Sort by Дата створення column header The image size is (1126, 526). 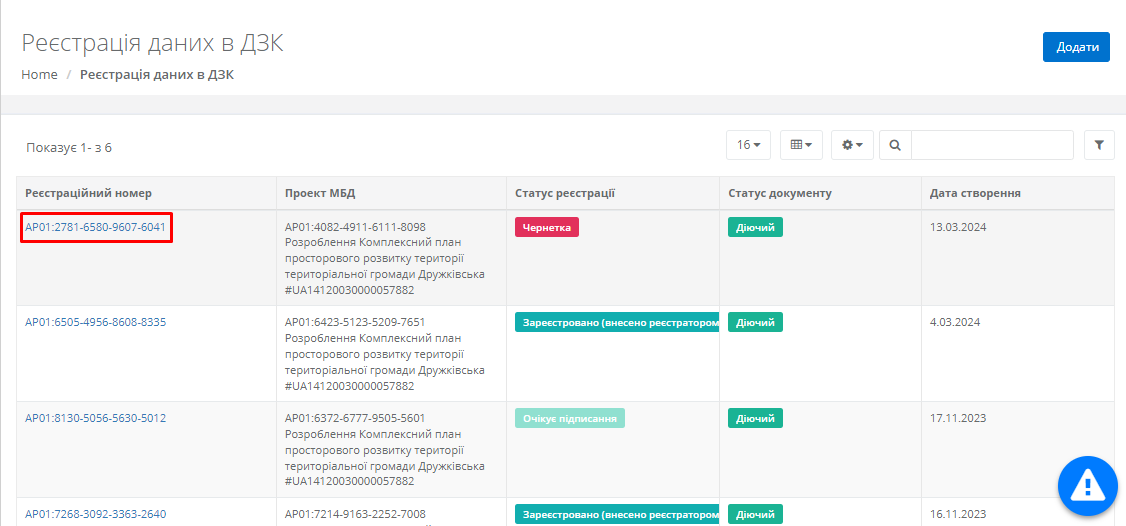tap(975, 193)
